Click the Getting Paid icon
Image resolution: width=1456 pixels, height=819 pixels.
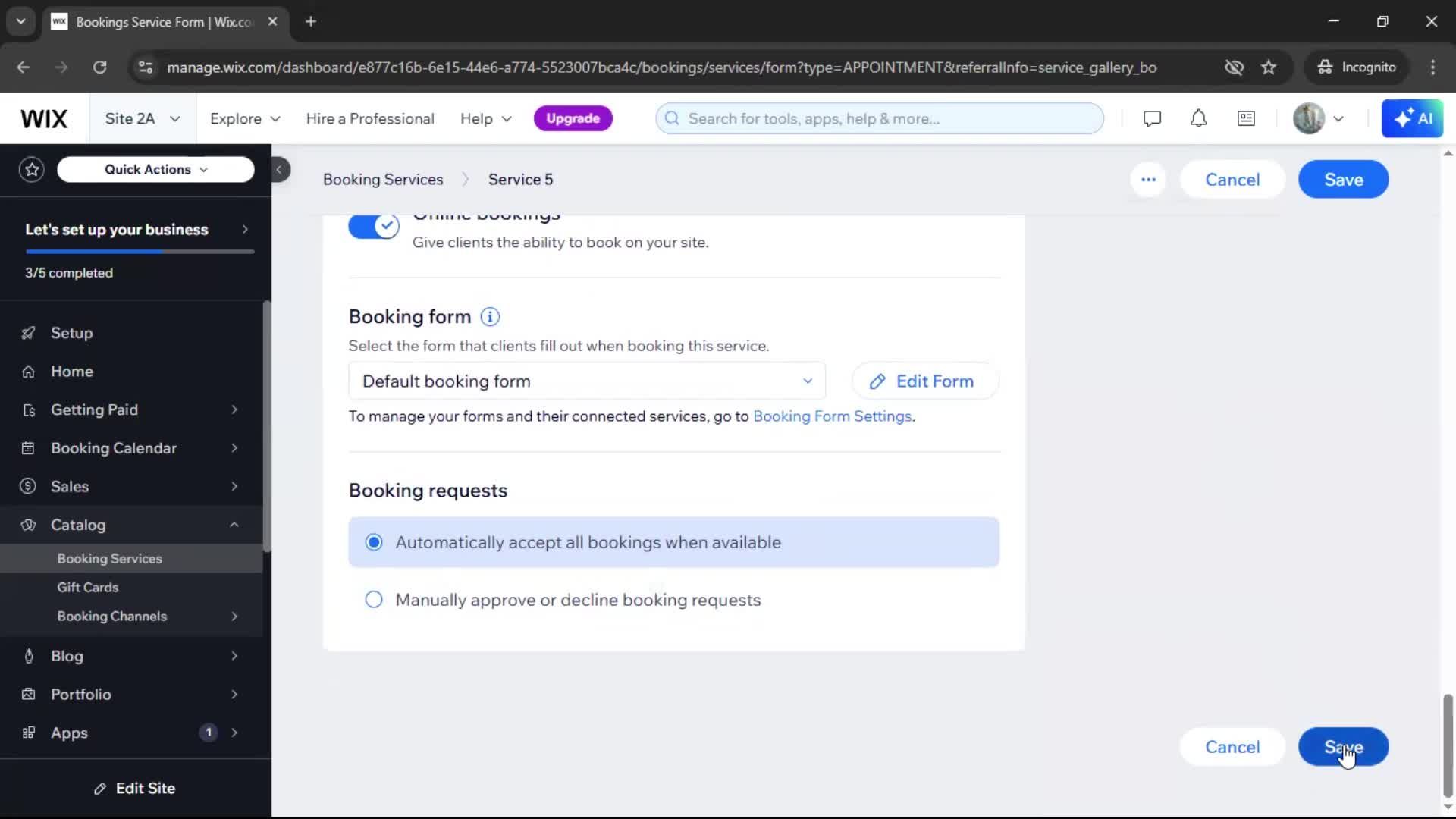pyautogui.click(x=29, y=410)
